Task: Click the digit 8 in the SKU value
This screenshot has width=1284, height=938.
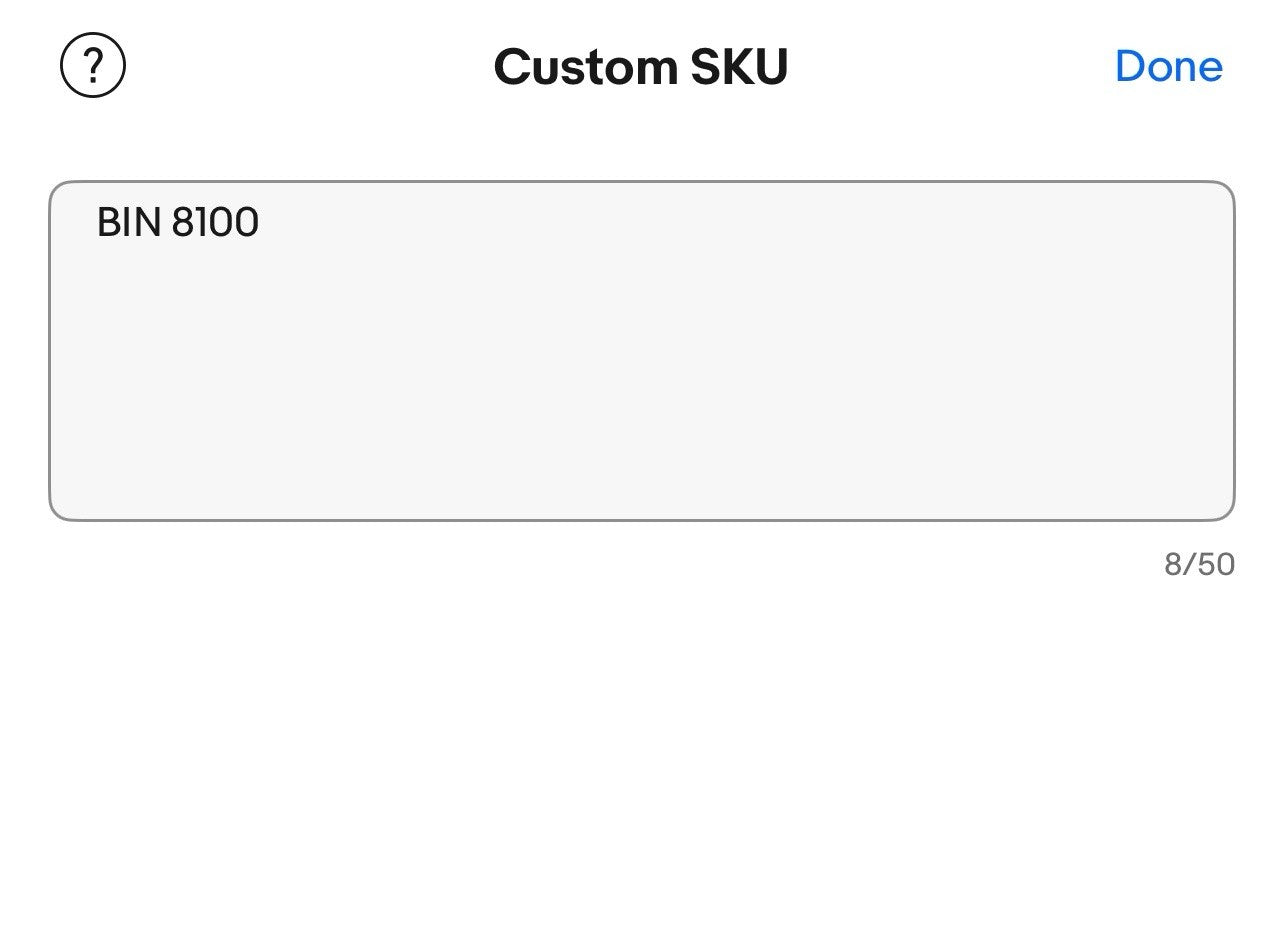Action: [182, 222]
